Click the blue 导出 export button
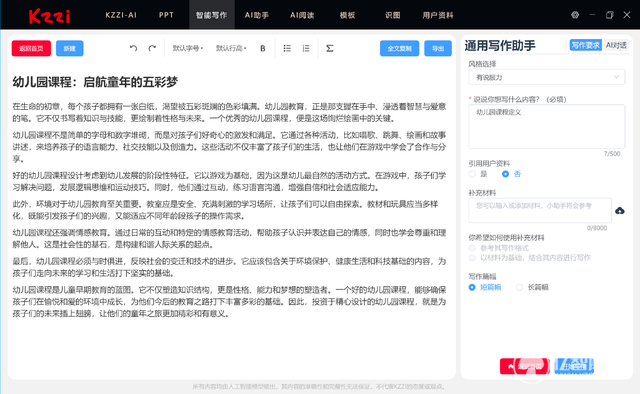Image resolution: width=640 pixels, height=394 pixels. point(438,48)
